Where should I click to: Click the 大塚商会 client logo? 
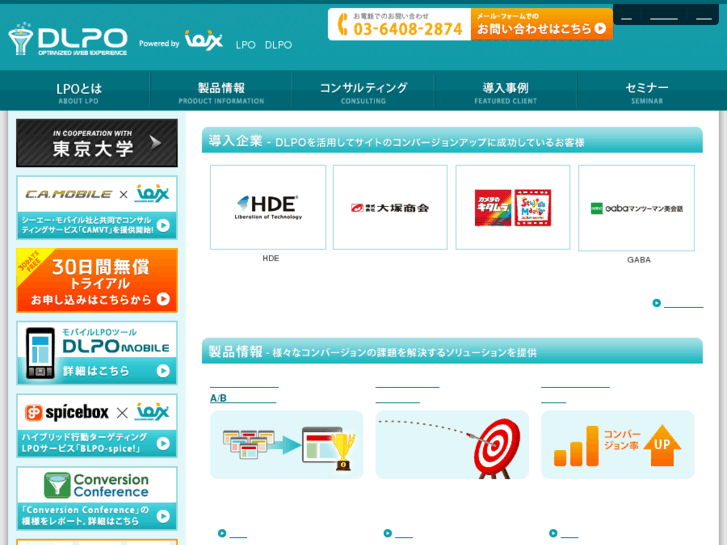390,207
